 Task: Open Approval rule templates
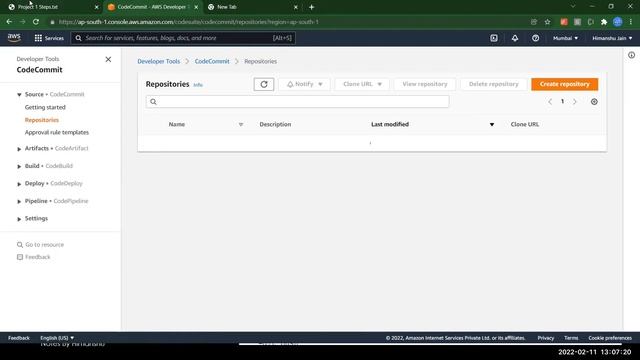click(x=57, y=132)
